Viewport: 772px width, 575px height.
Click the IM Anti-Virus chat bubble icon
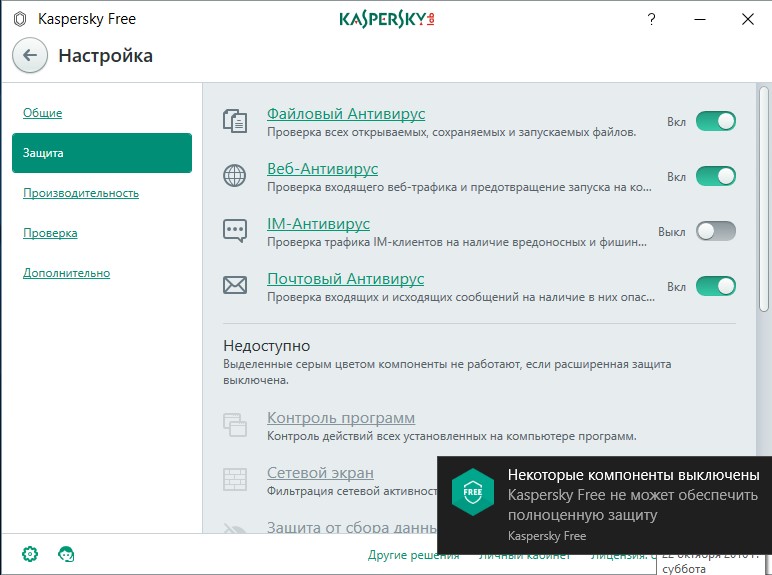click(235, 231)
